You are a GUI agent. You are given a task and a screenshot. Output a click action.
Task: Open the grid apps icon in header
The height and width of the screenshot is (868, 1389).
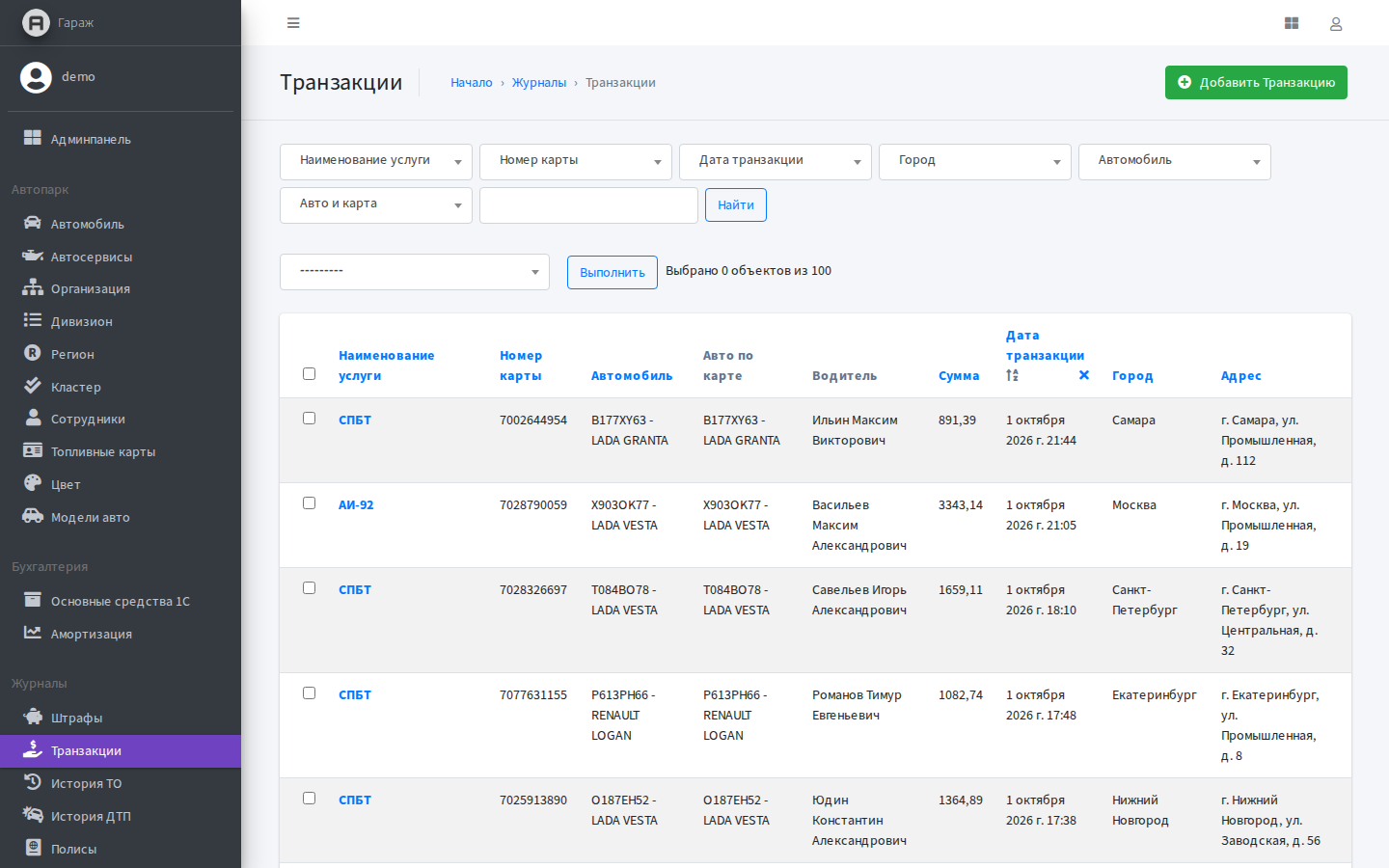point(1292,23)
